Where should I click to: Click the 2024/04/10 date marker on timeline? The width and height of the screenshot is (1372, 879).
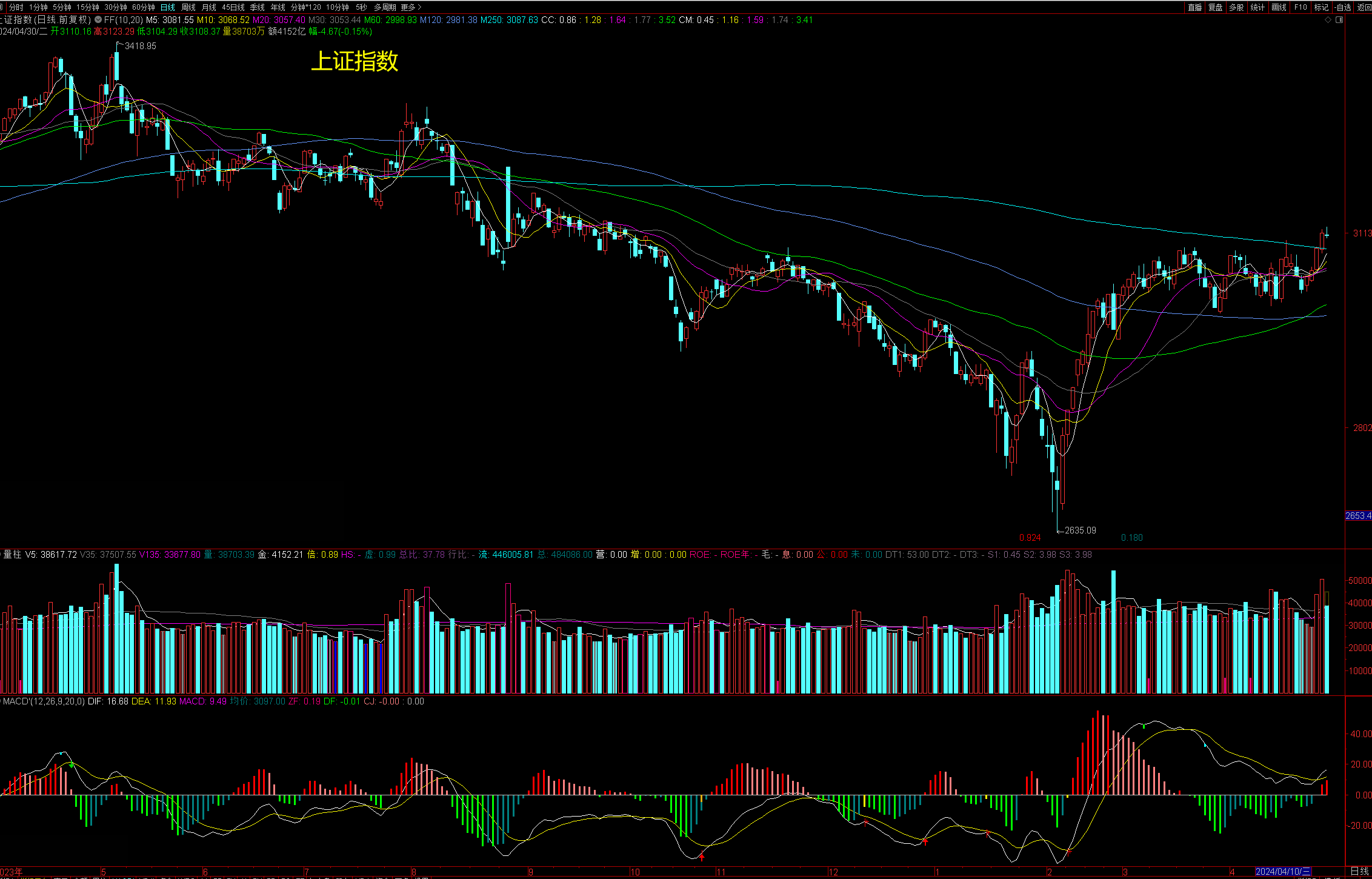point(1283,872)
